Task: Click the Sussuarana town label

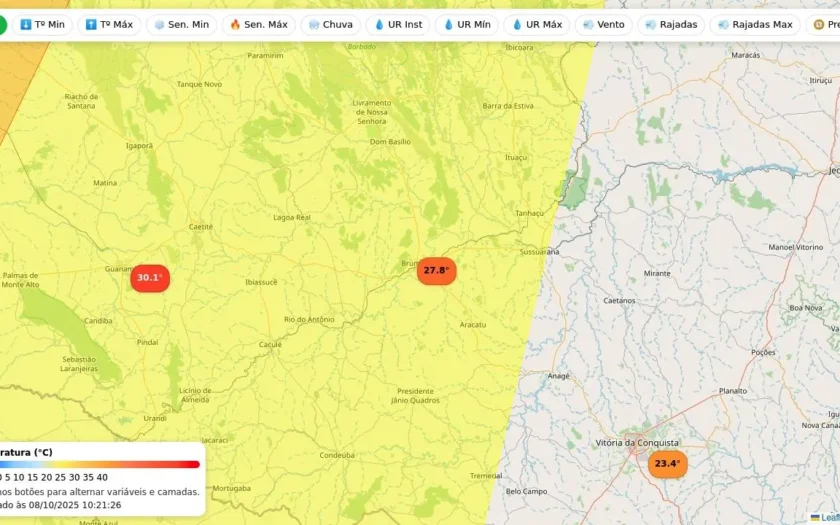Action: (x=539, y=252)
